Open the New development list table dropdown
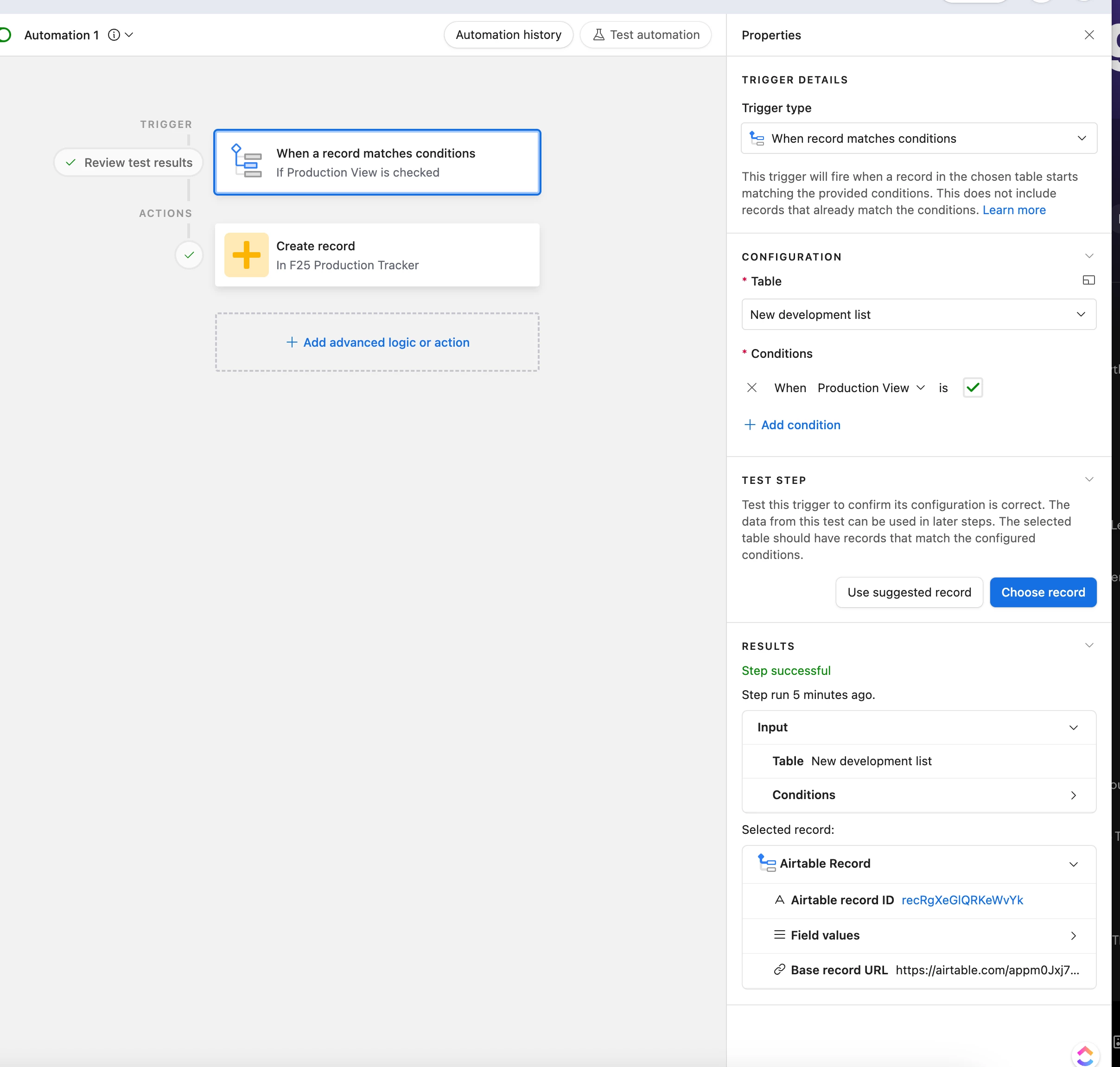This screenshot has height=1067, width=1120. click(x=918, y=315)
